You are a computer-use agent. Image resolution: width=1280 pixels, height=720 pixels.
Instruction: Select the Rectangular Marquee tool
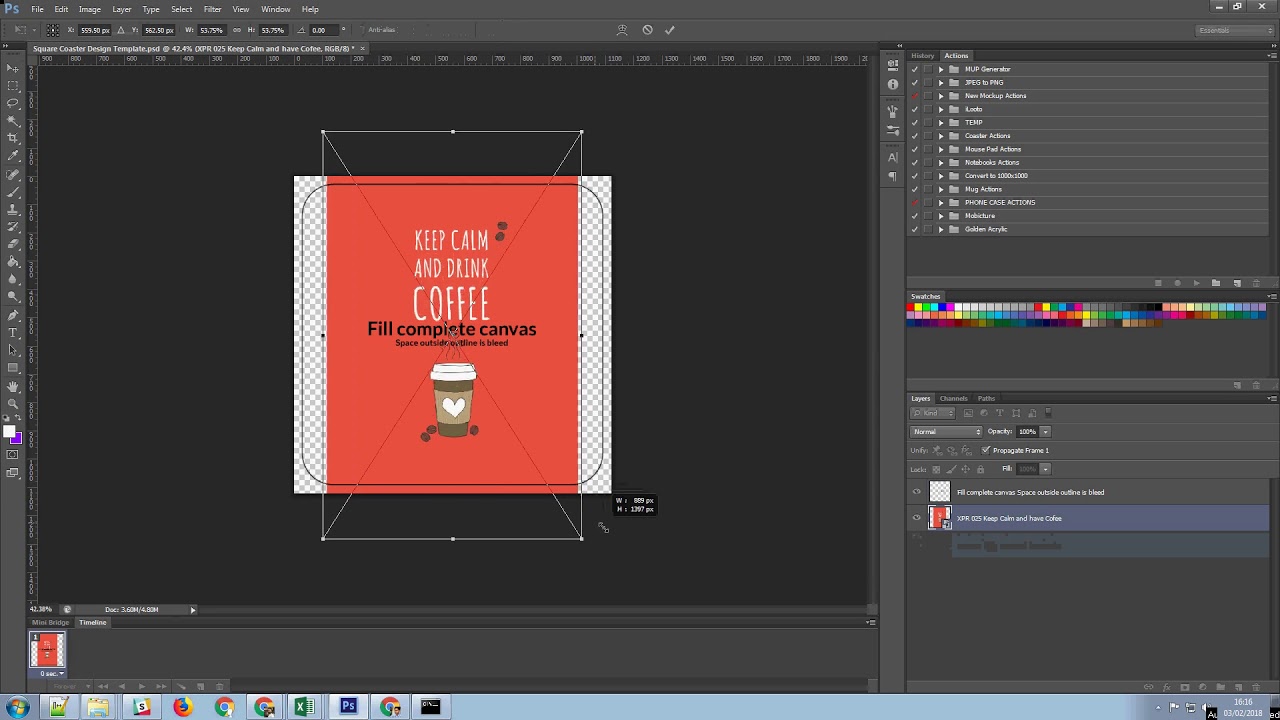tap(13, 85)
